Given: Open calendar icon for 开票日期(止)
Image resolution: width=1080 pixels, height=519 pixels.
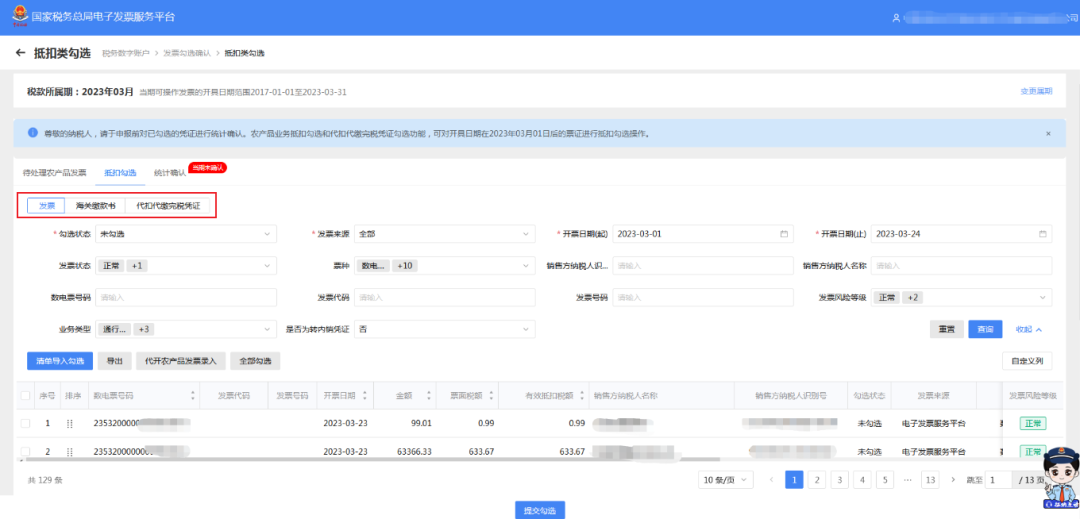Looking at the screenshot, I should point(1043,234).
